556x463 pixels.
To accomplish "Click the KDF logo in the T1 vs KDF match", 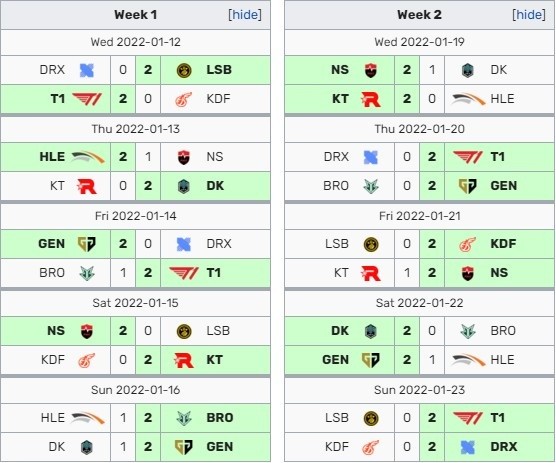I will click(184, 99).
